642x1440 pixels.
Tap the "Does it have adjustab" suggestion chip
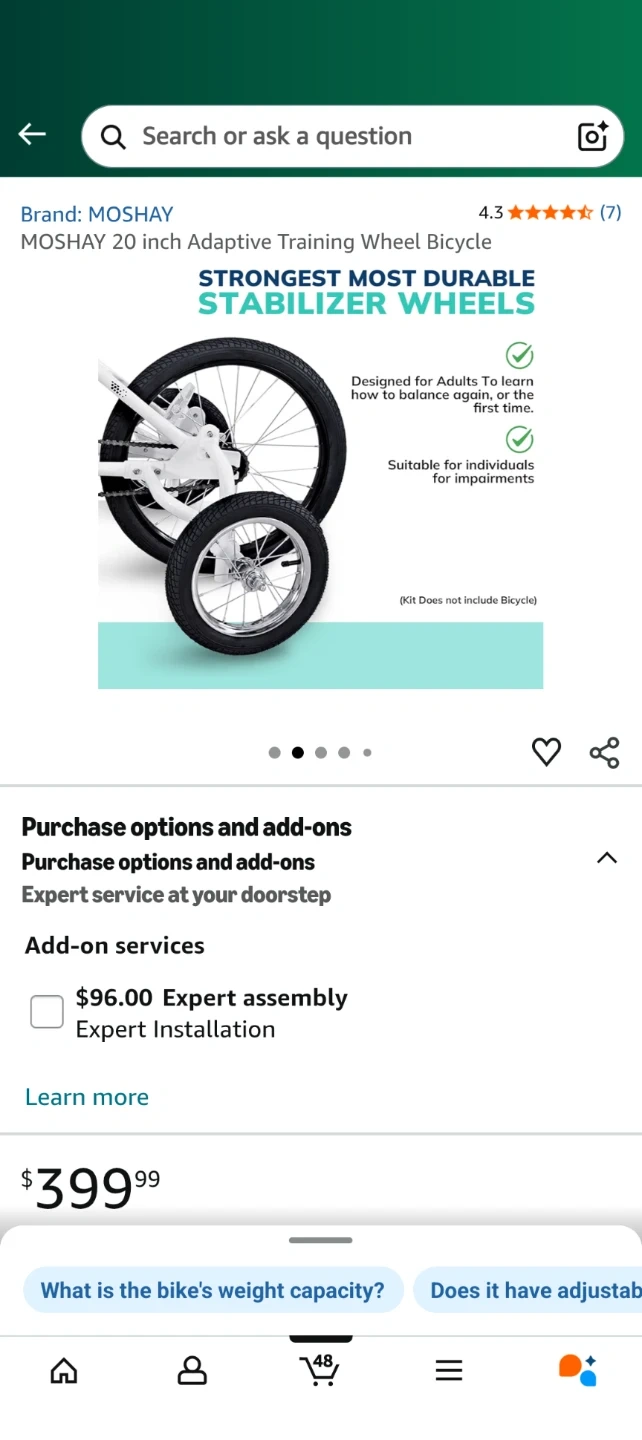tap(527, 1290)
